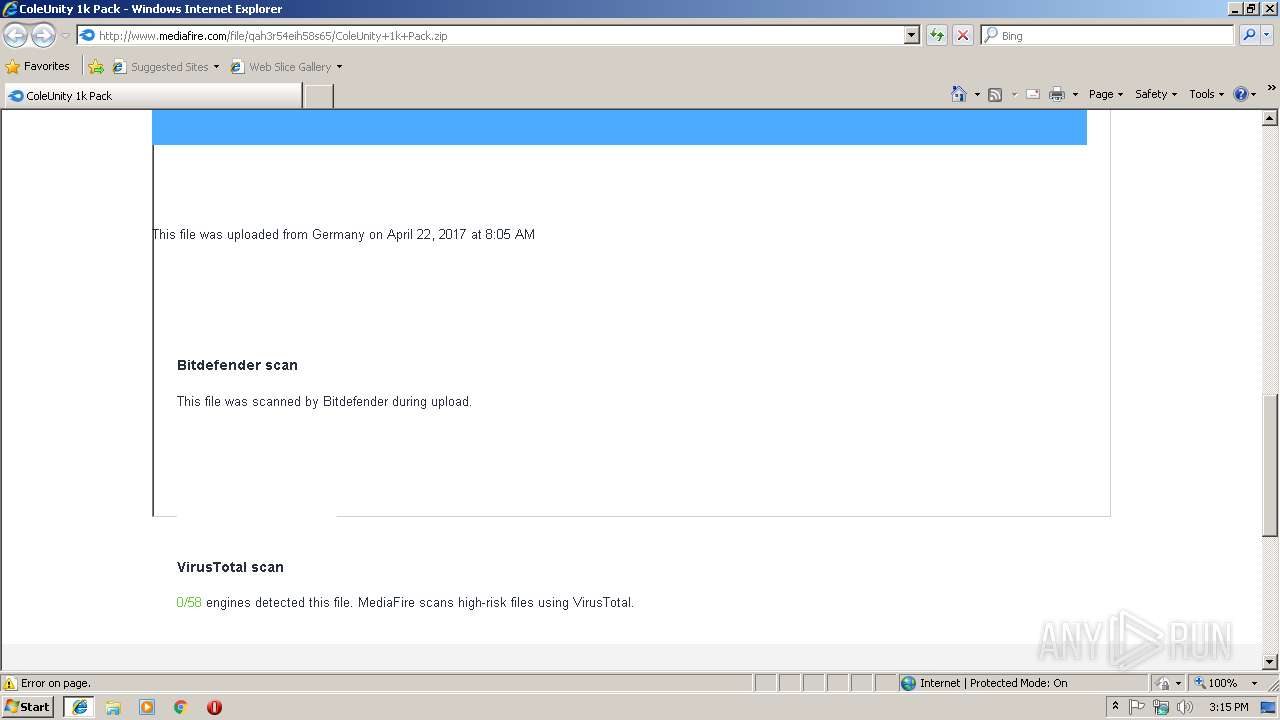The height and width of the screenshot is (720, 1280).
Task: Click the scanned by Bitdefender during upload text
Action: click(324, 402)
